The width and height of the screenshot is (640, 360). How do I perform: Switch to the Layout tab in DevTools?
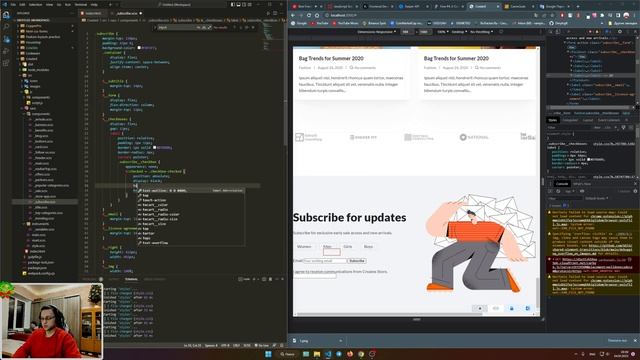588,120
